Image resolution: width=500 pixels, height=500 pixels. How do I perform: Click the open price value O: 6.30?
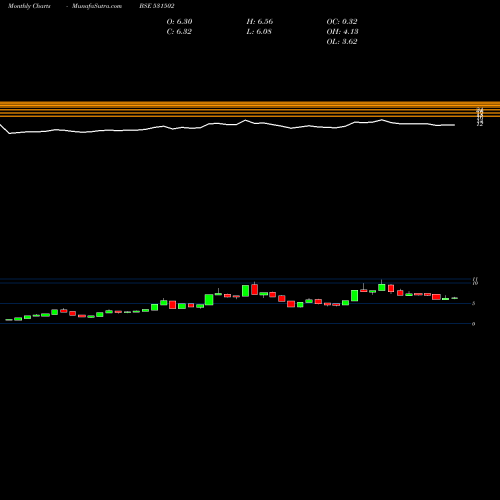point(179,21)
